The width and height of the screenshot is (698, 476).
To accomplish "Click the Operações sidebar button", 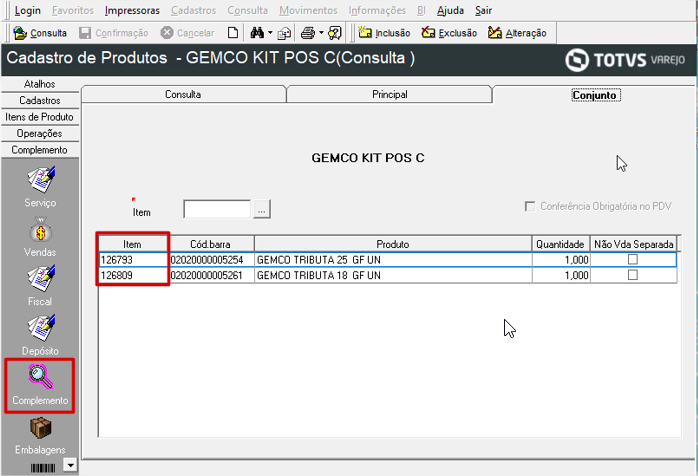I will point(40,133).
